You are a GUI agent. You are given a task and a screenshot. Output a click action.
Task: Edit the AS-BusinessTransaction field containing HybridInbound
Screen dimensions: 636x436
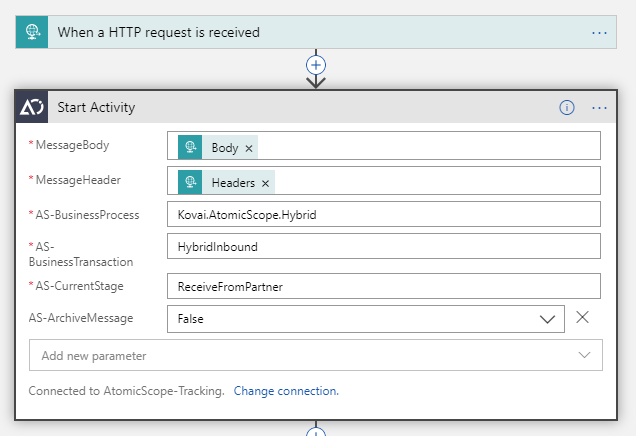pyautogui.click(x=384, y=246)
